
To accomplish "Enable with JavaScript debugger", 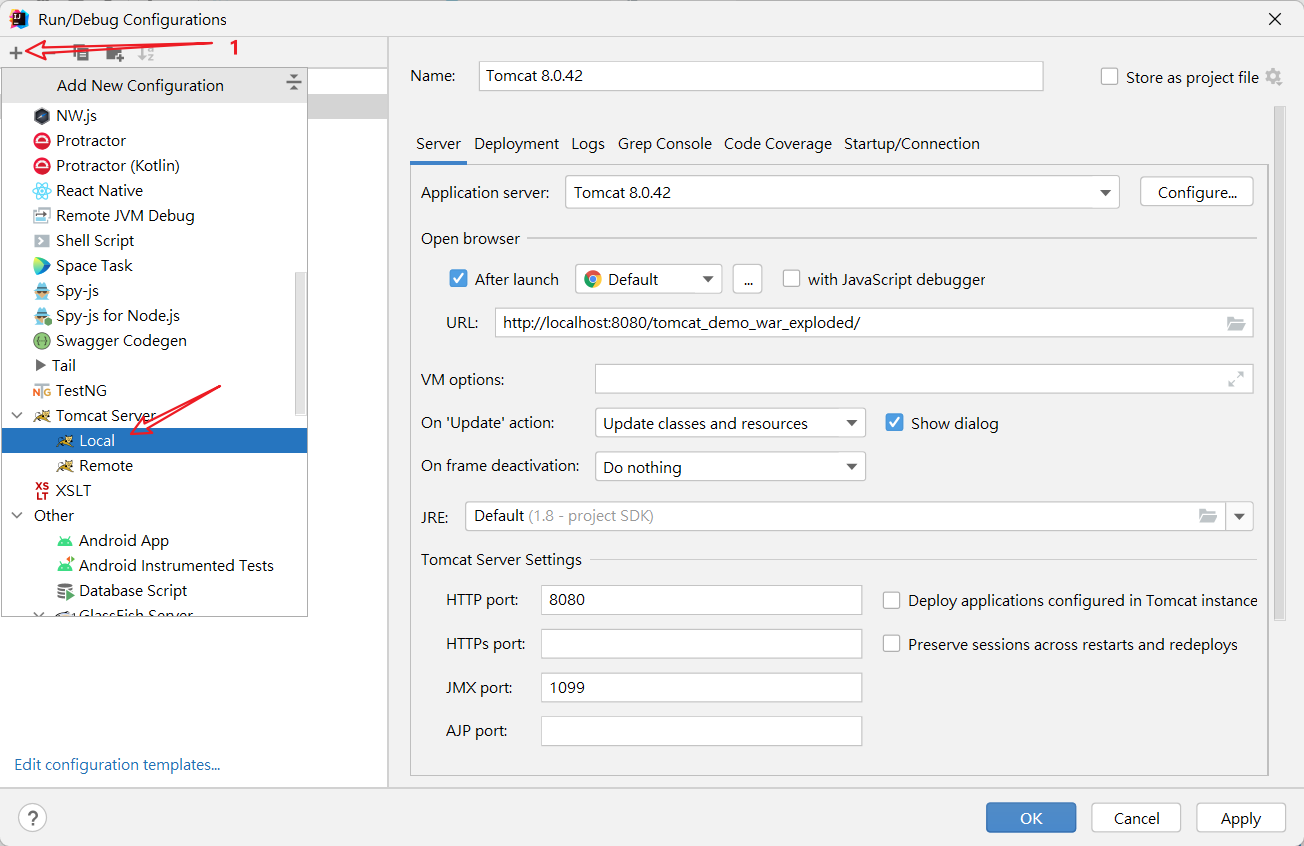I will 791,279.
